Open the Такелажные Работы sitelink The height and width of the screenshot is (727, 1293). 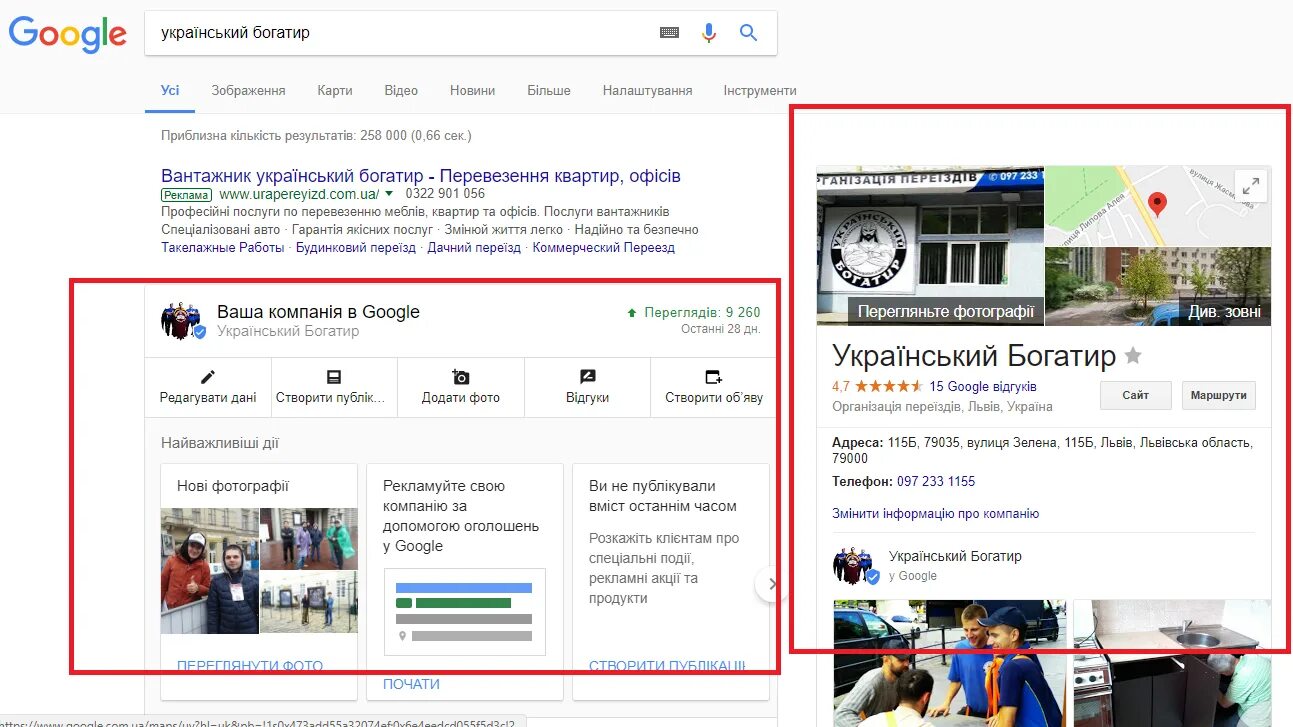tap(223, 248)
